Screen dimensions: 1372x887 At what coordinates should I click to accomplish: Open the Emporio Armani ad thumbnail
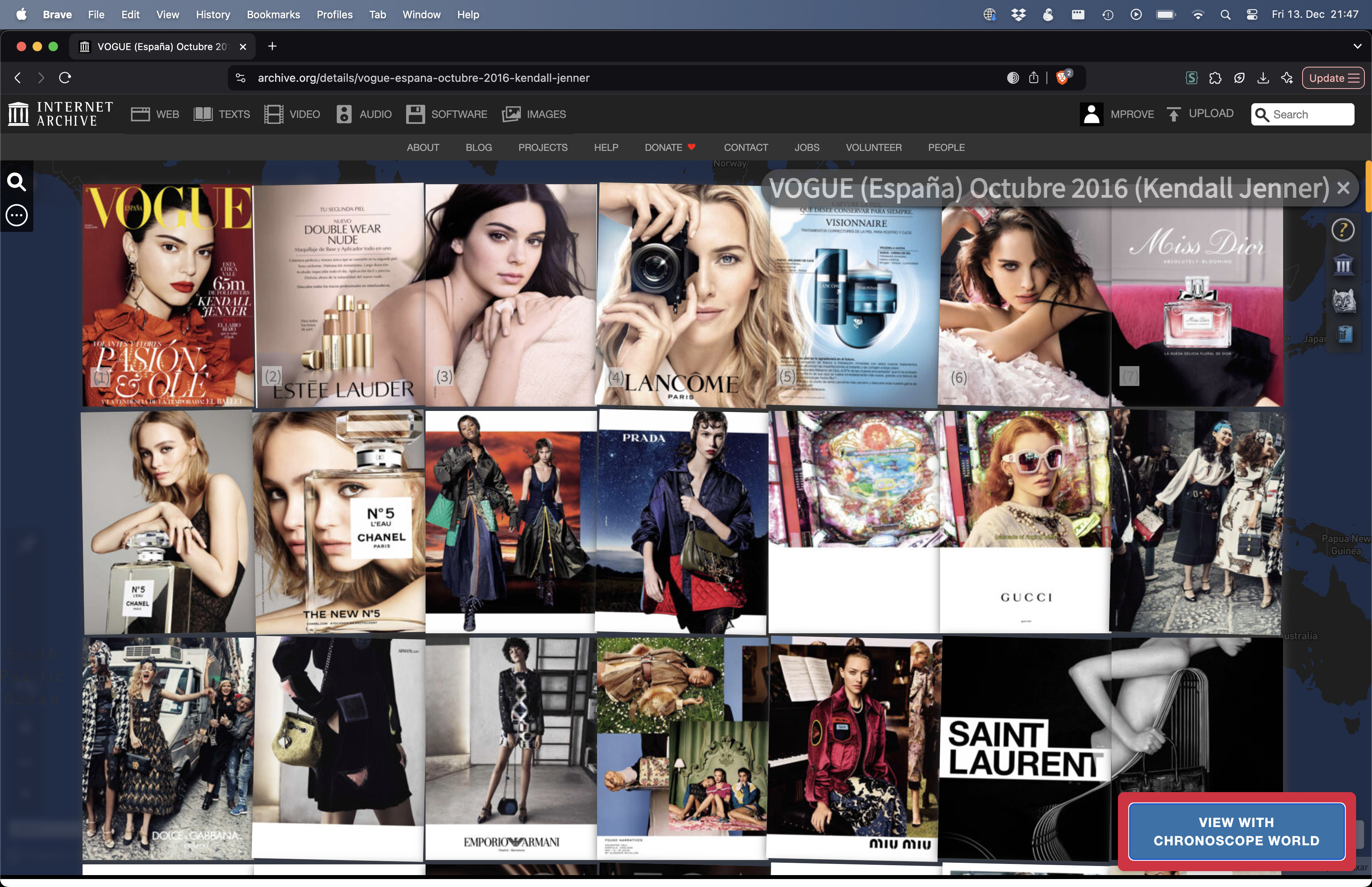pyautogui.click(x=511, y=749)
